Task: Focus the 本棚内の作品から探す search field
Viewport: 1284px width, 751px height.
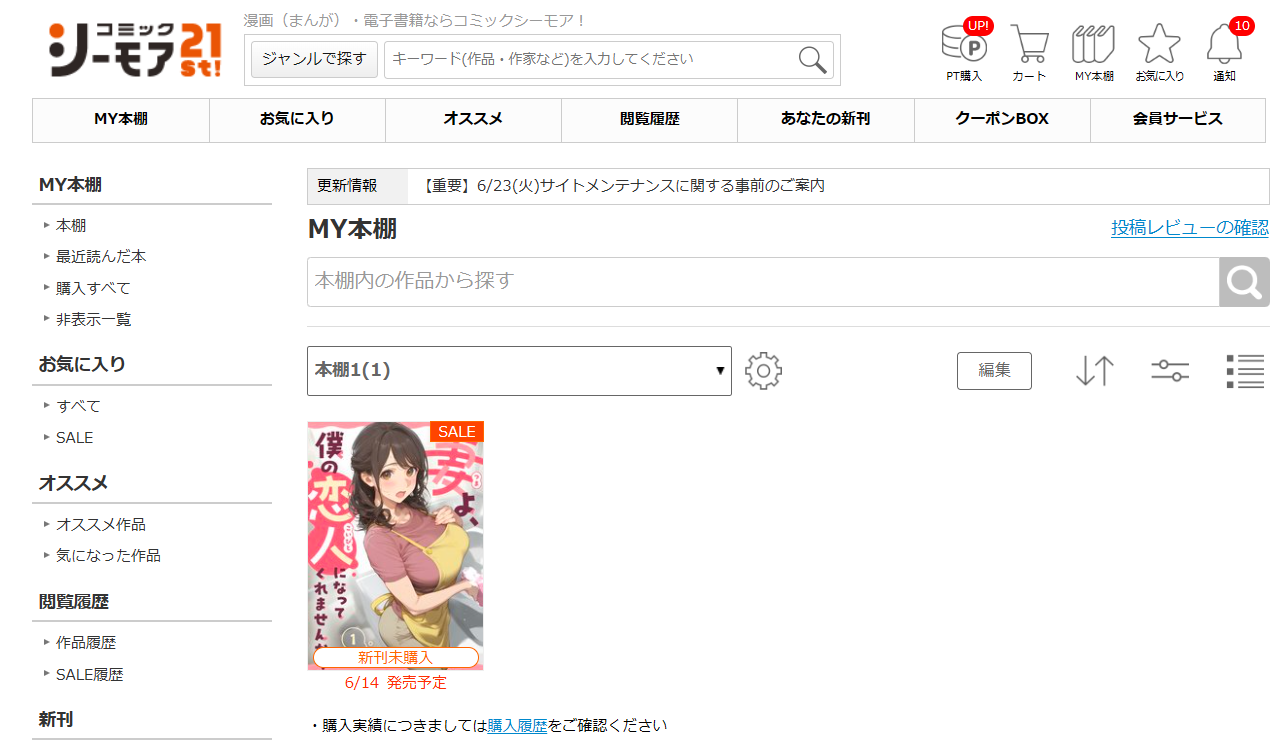Action: tap(763, 282)
